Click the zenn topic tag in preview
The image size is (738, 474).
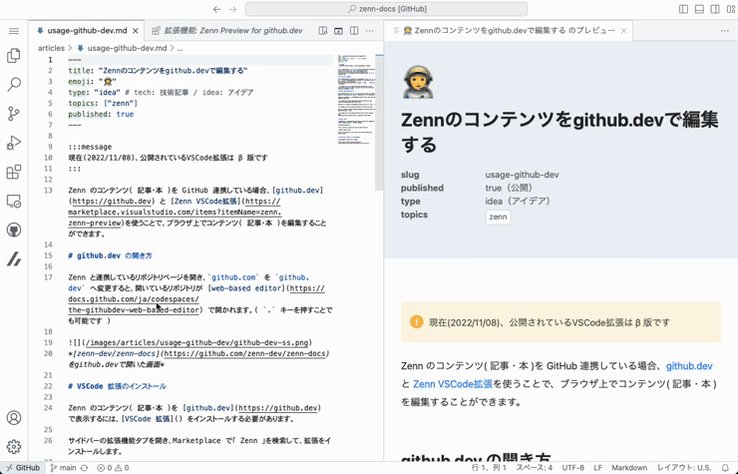pos(498,217)
